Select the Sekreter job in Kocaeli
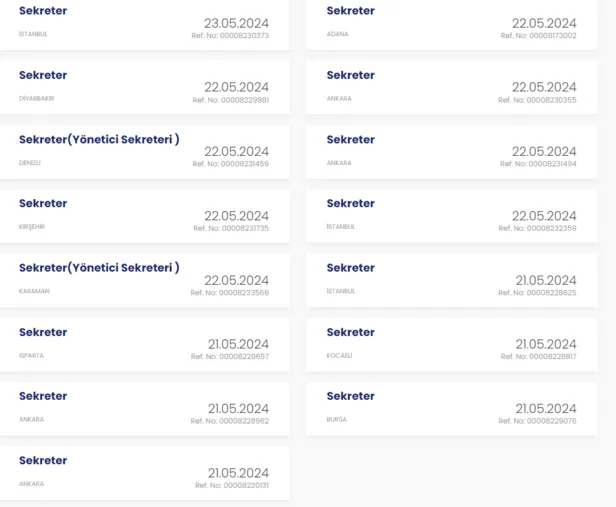This screenshot has height=507, width=616. (351, 332)
